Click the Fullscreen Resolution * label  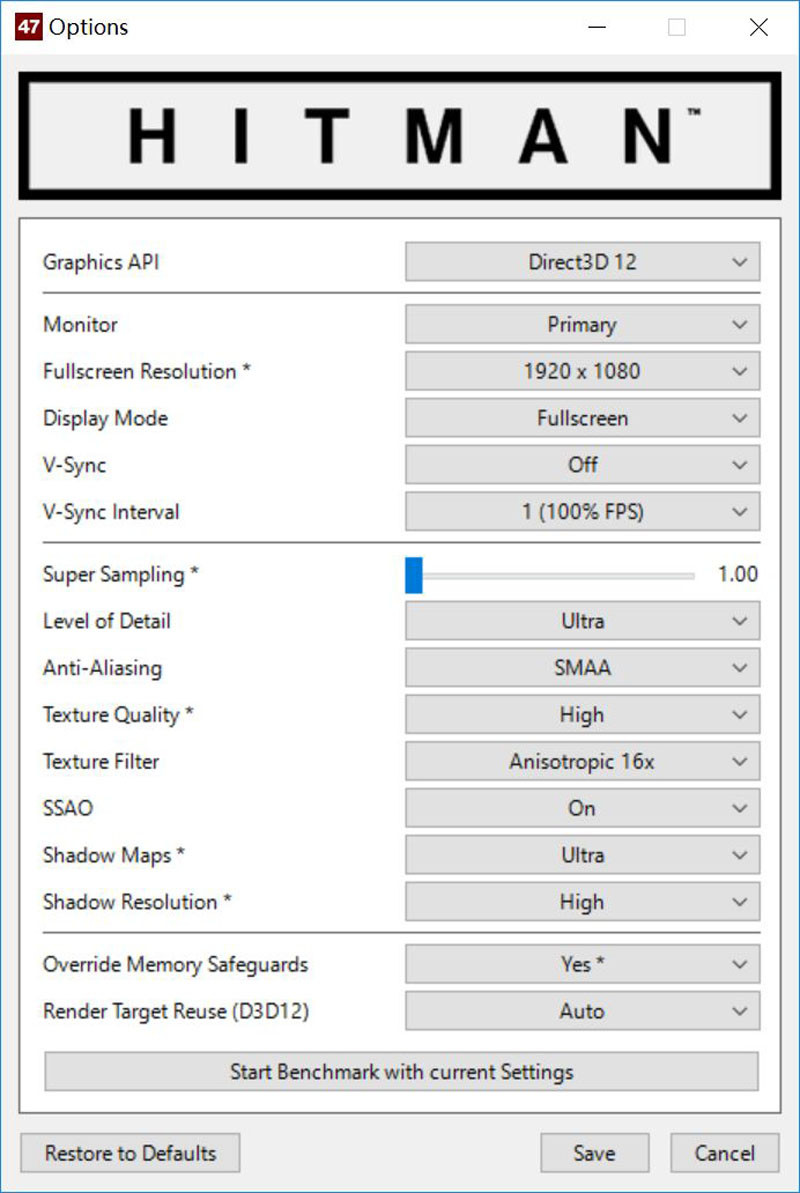(147, 371)
